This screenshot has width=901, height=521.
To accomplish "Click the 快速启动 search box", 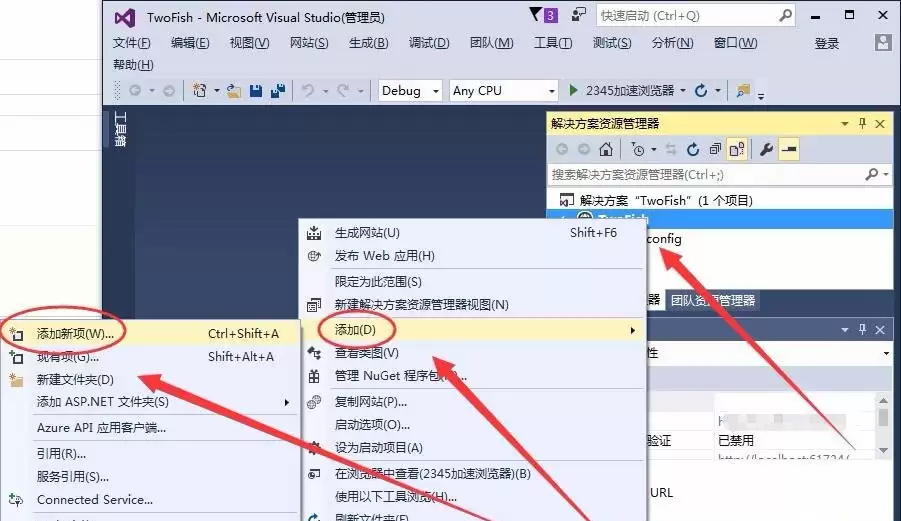I will [x=696, y=16].
